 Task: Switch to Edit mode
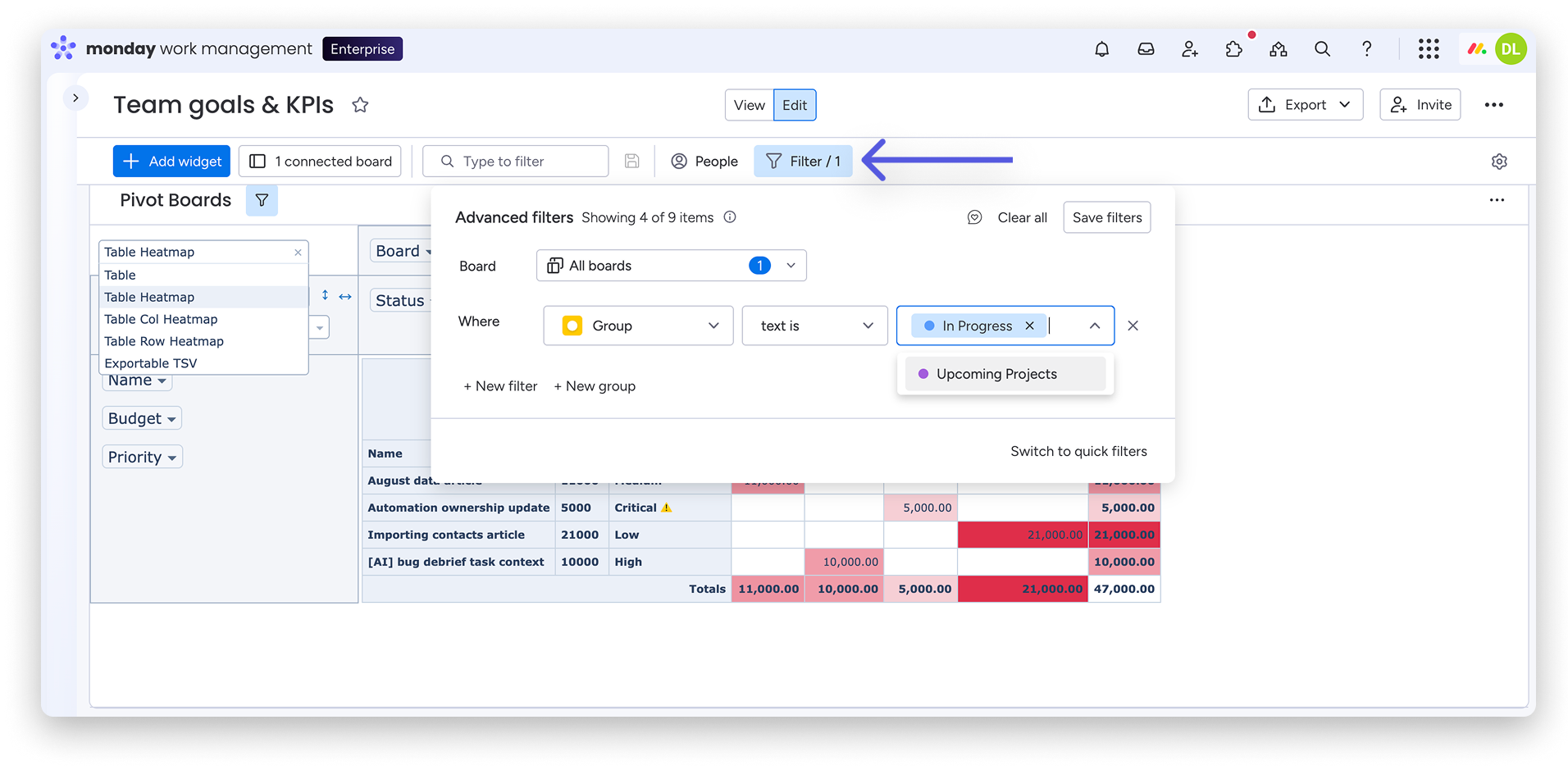(794, 105)
